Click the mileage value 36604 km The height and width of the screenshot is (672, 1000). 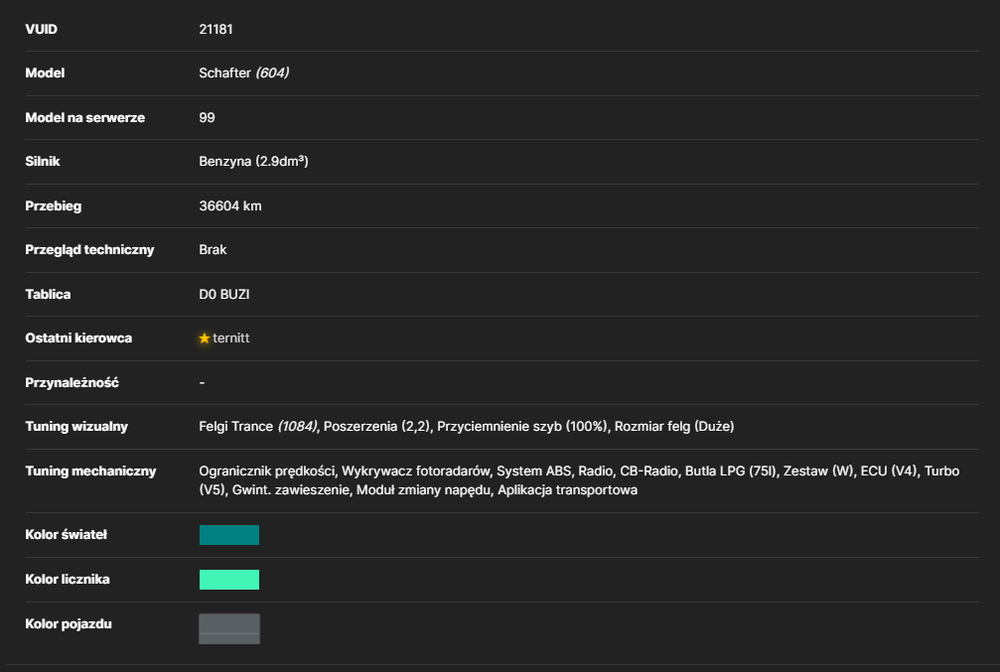pos(230,206)
